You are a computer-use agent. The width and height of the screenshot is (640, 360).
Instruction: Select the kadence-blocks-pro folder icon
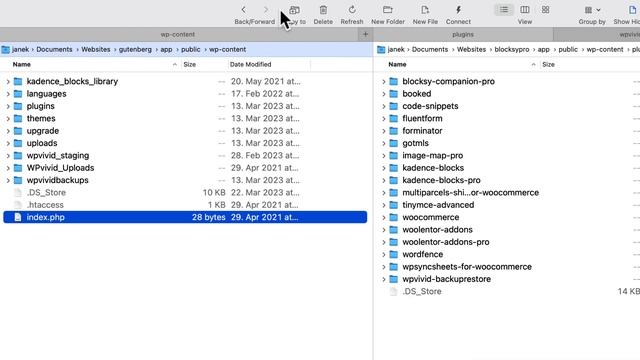[x=393, y=180]
